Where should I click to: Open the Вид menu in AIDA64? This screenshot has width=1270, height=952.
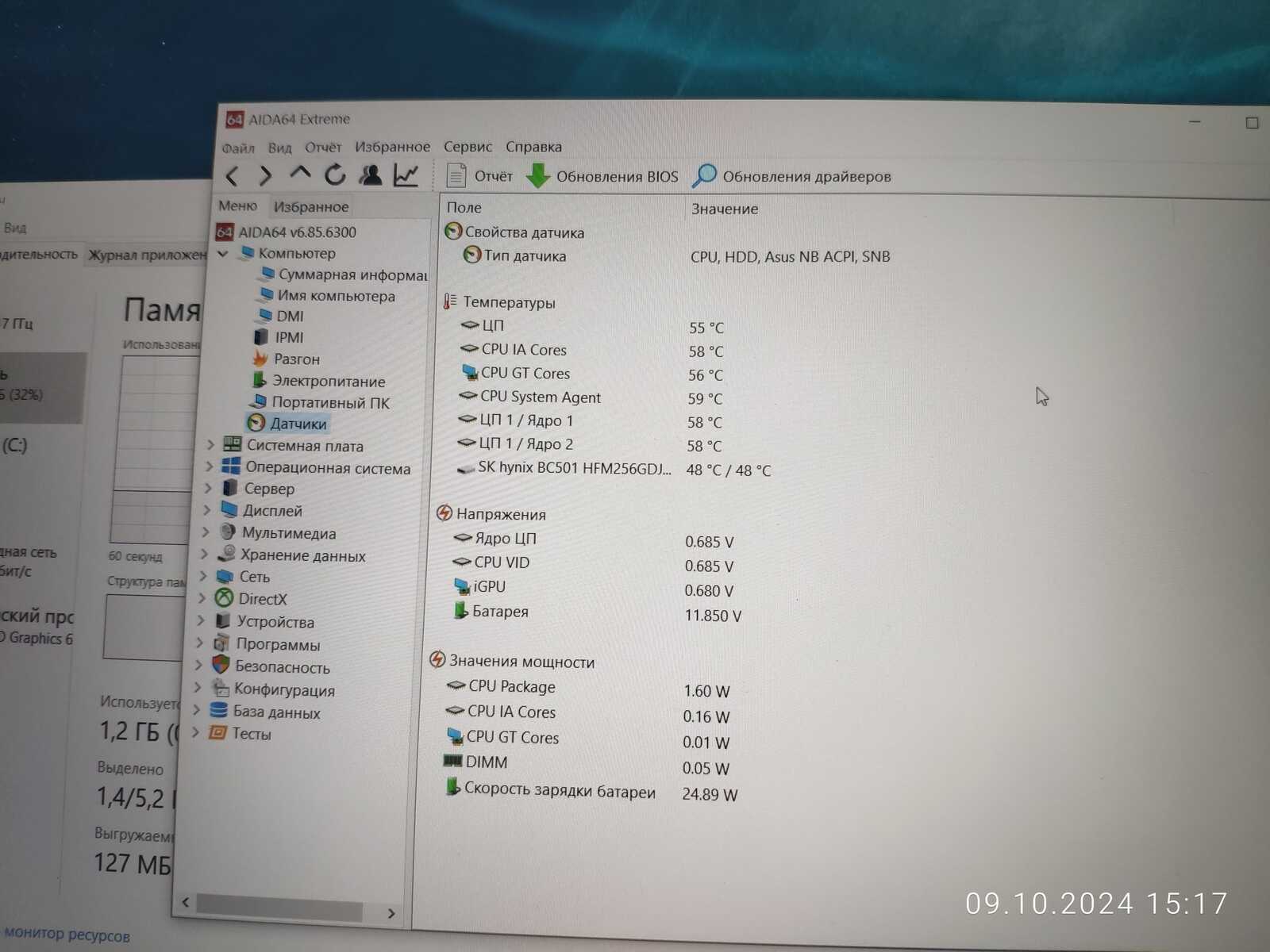click(279, 148)
